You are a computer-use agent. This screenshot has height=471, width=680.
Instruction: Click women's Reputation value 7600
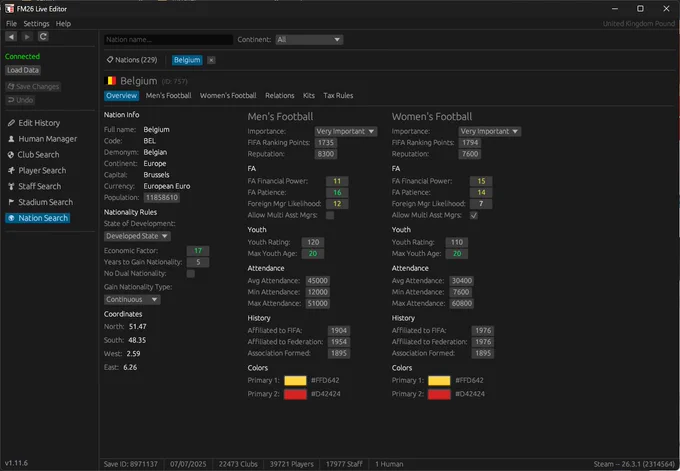tap(470, 154)
